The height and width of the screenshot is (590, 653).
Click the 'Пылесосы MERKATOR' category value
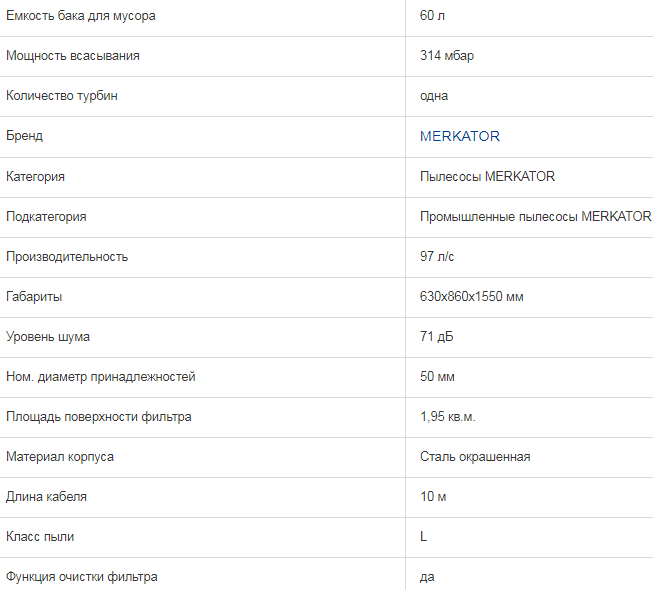487,176
